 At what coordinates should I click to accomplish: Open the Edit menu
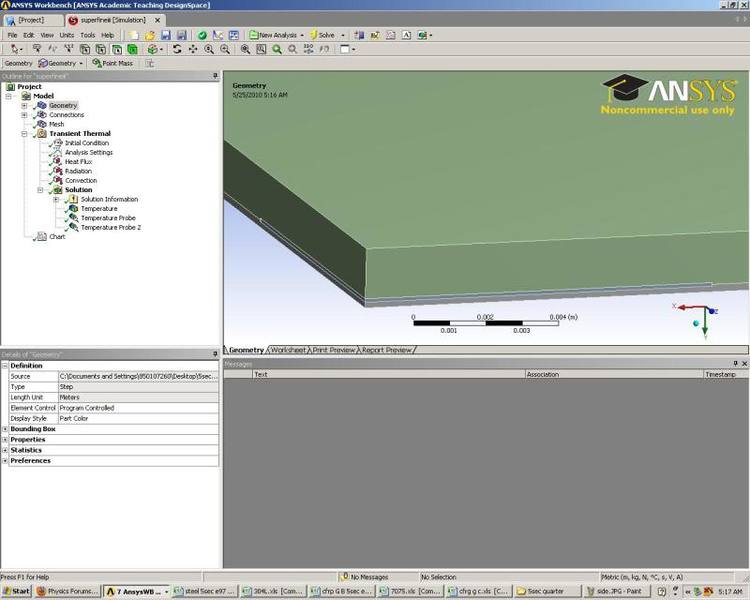[29, 35]
